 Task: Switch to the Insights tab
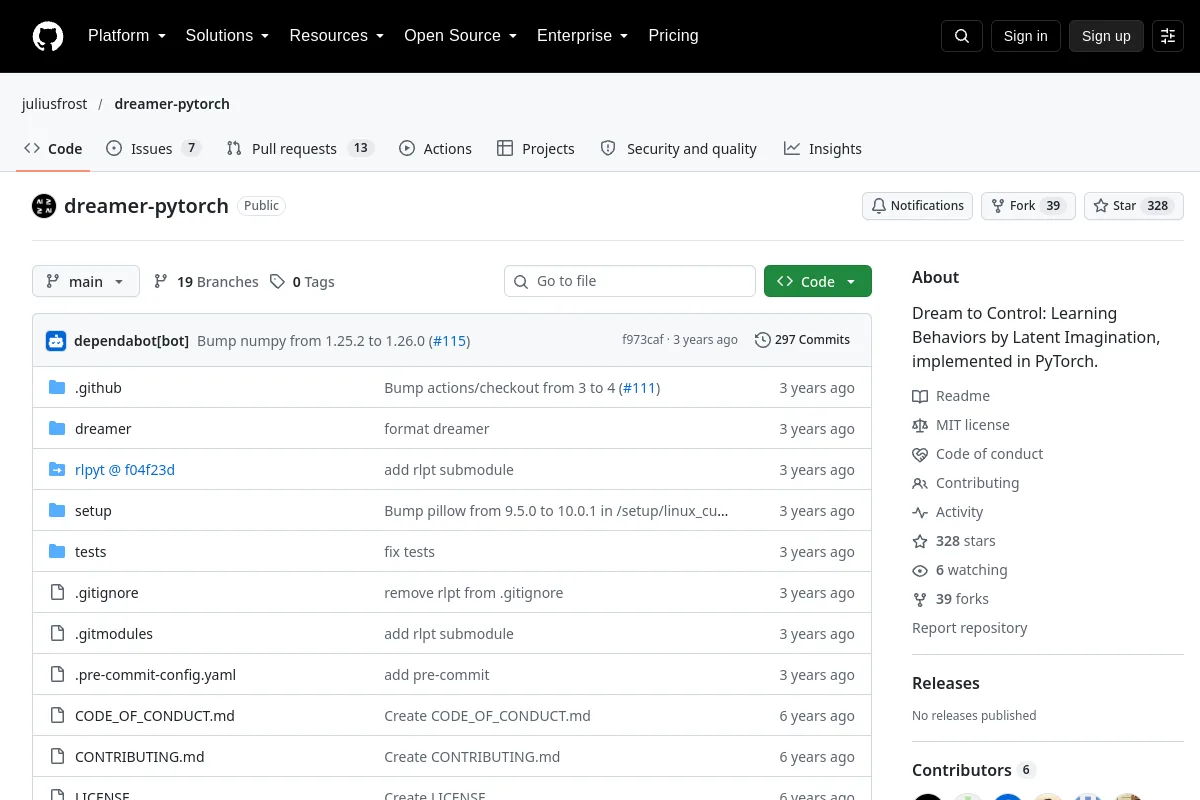click(x=823, y=148)
